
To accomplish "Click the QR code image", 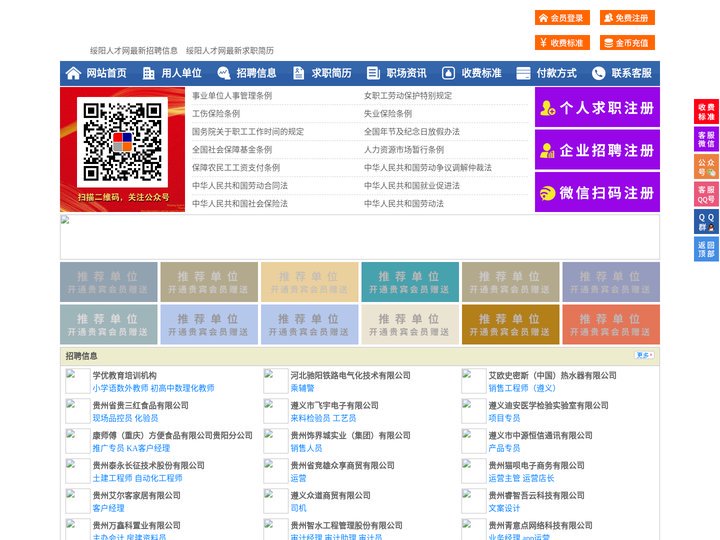I will pos(122,142).
